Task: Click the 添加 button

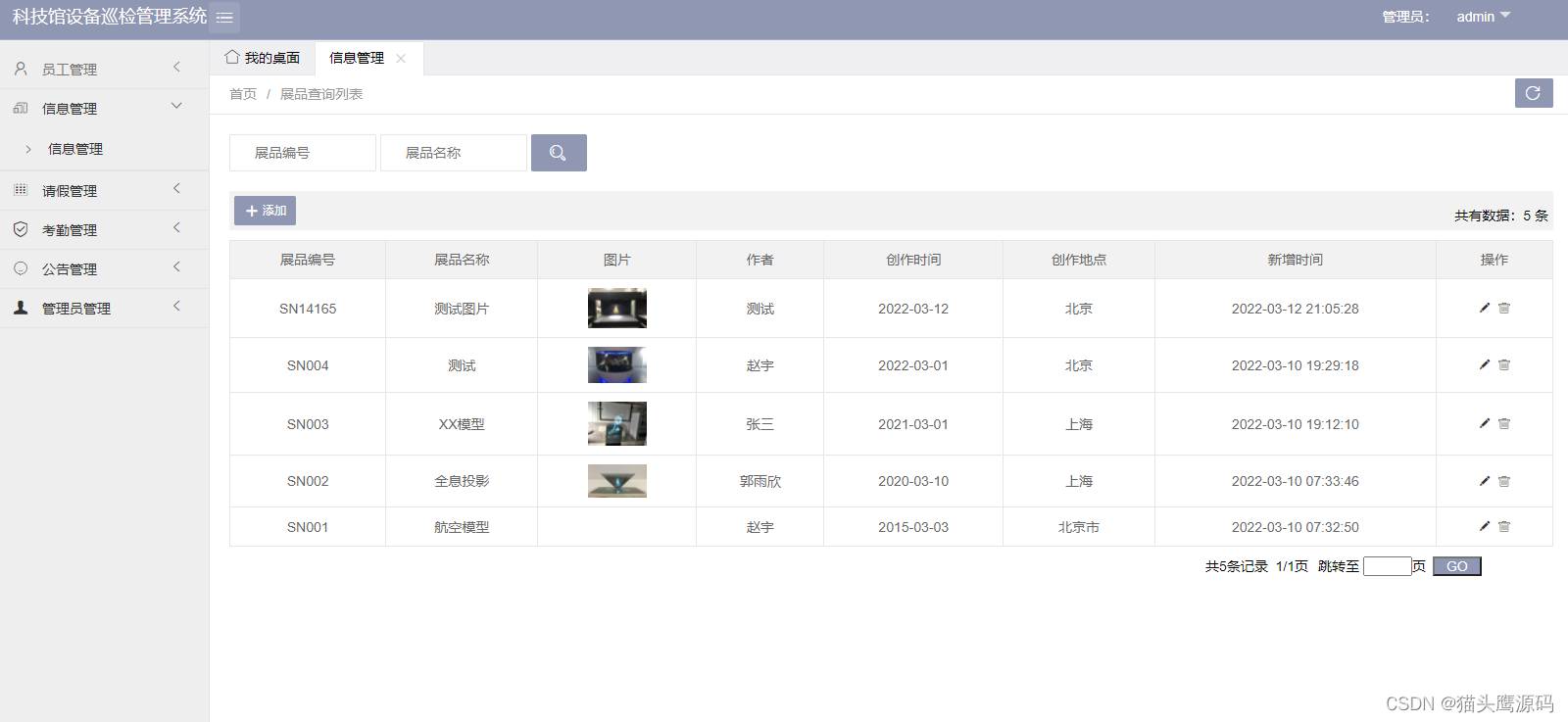Action: tap(265, 211)
